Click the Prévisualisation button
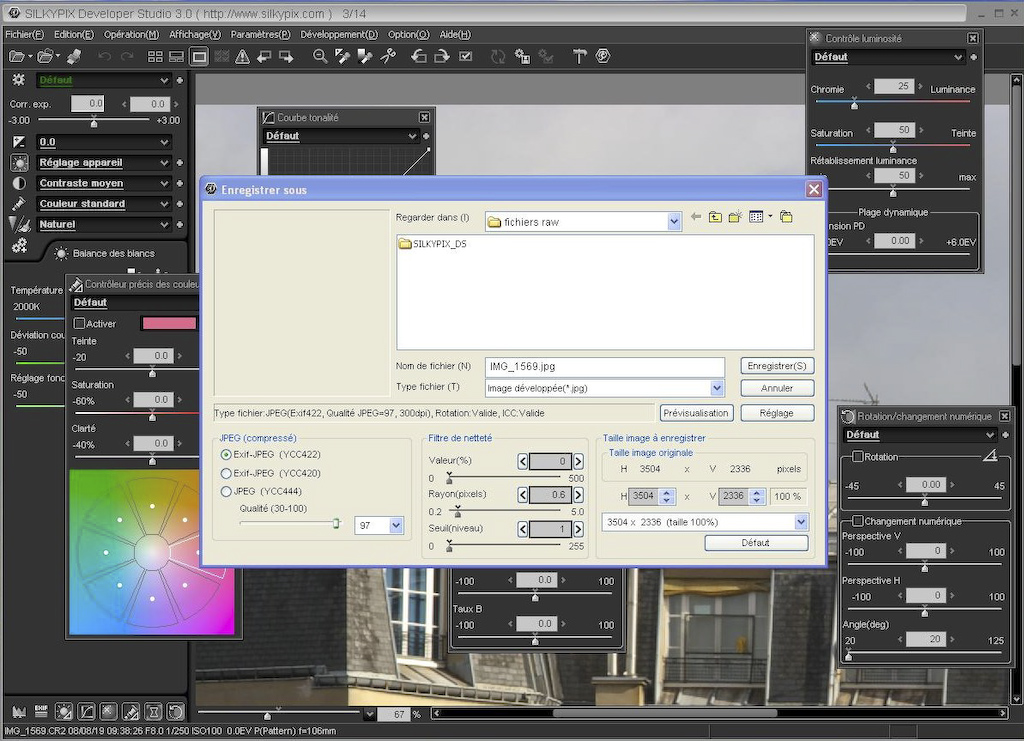The width and height of the screenshot is (1024, 741). 696,413
